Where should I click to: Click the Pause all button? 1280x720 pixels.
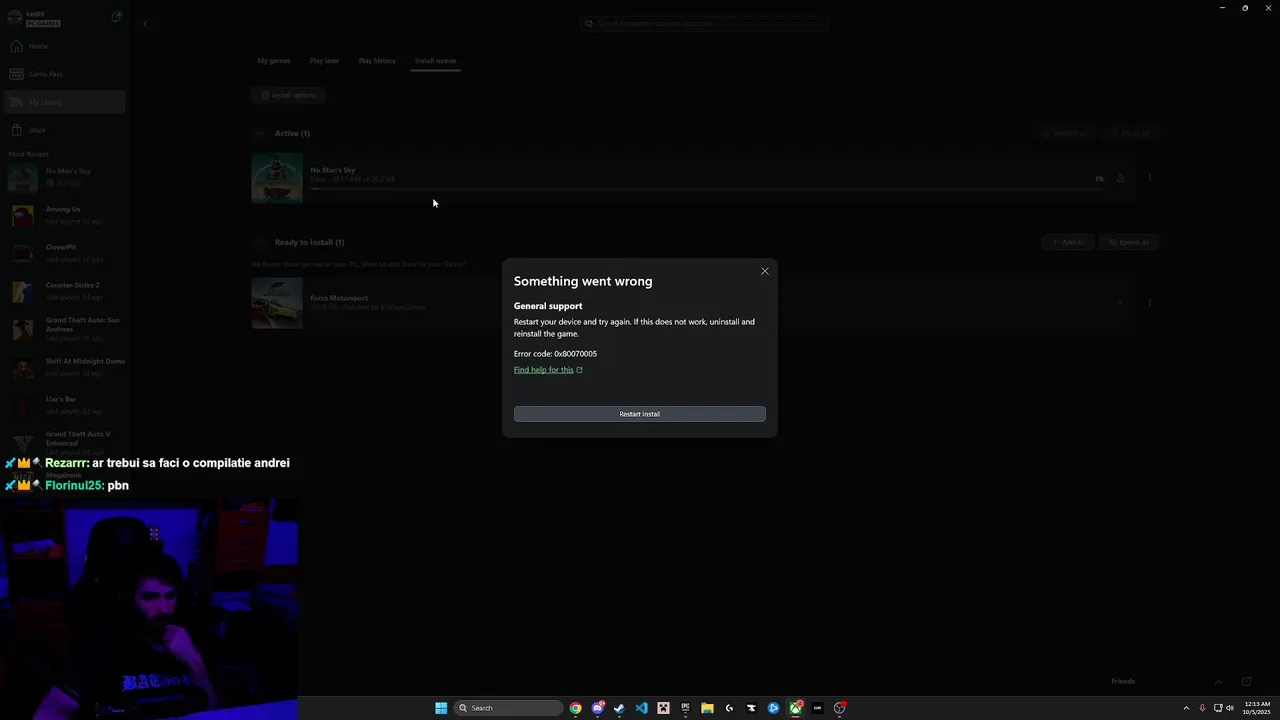1129,133
